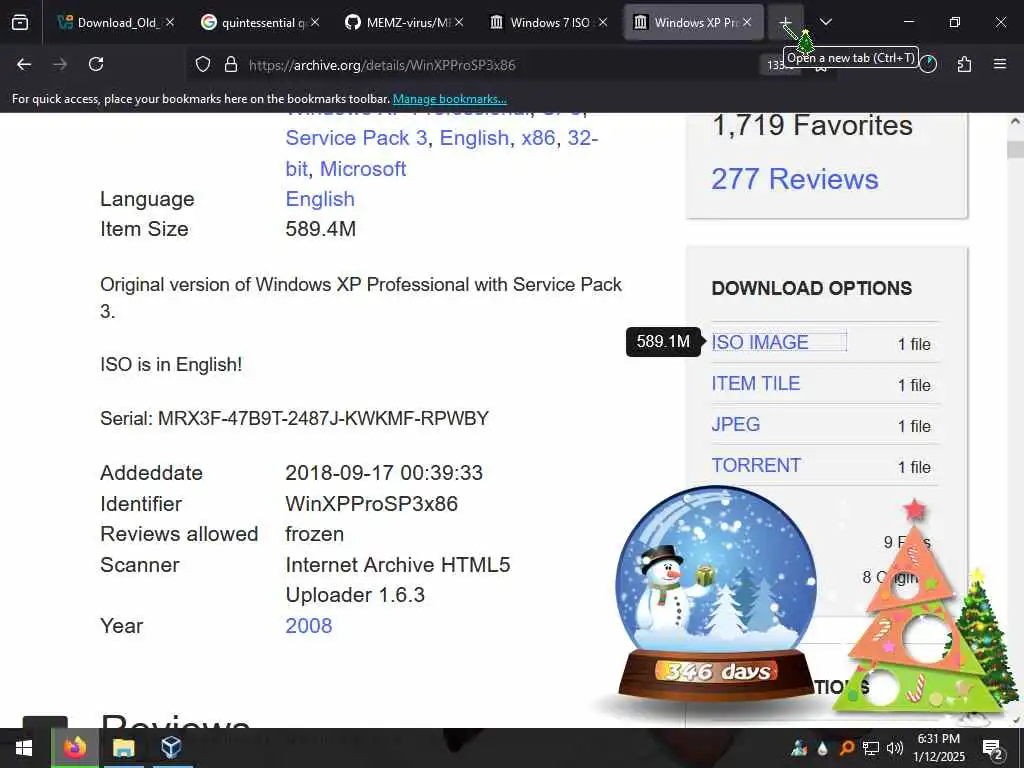Image resolution: width=1024 pixels, height=768 pixels.
Task: Click the English language value link
Action: click(x=320, y=199)
